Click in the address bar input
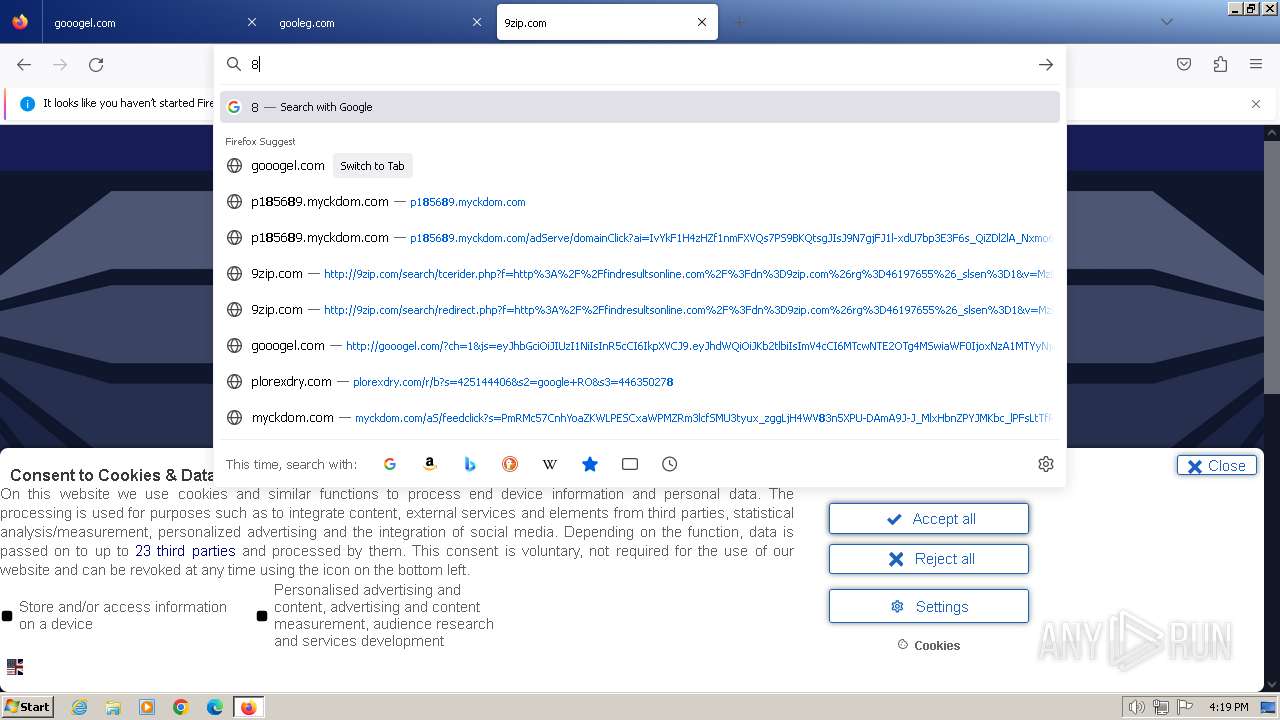1280x720 pixels. 638,64
